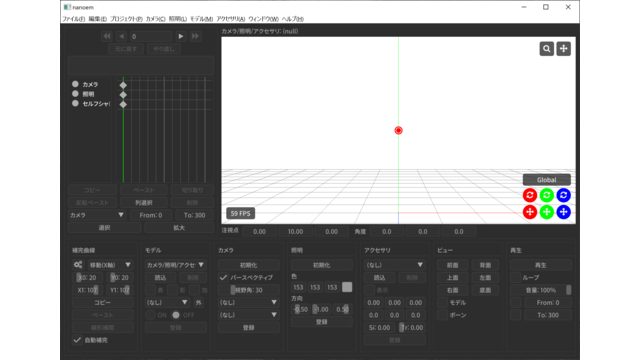640x360 pixels.
Task: Select the 照明 keyframe diamond on timeline
Action: [123, 95]
